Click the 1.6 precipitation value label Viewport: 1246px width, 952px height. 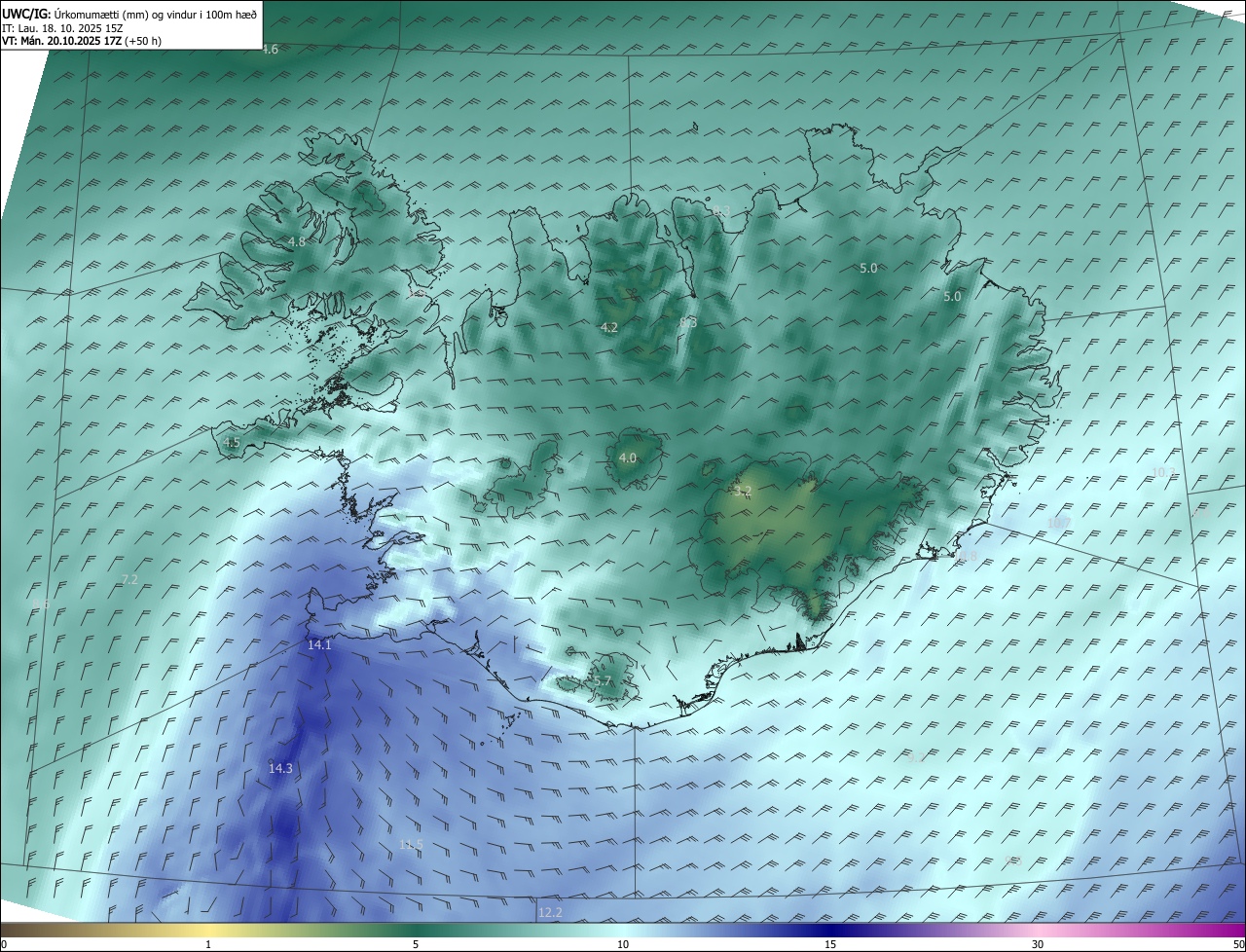coord(271,49)
